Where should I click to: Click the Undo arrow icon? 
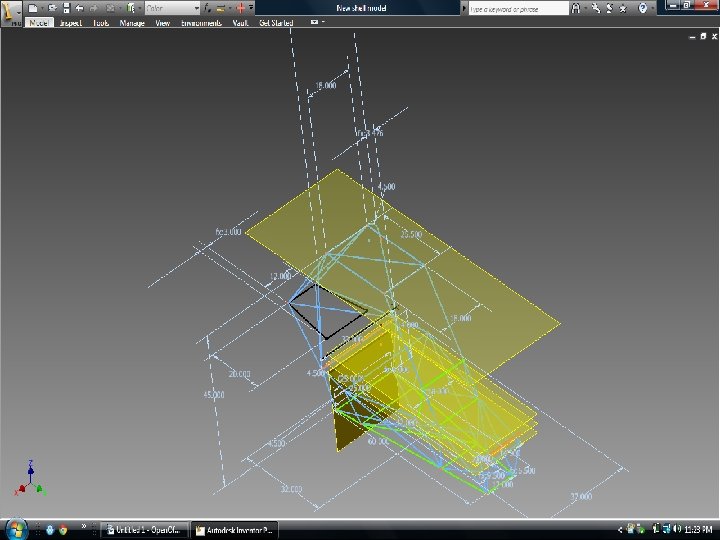click(78, 8)
